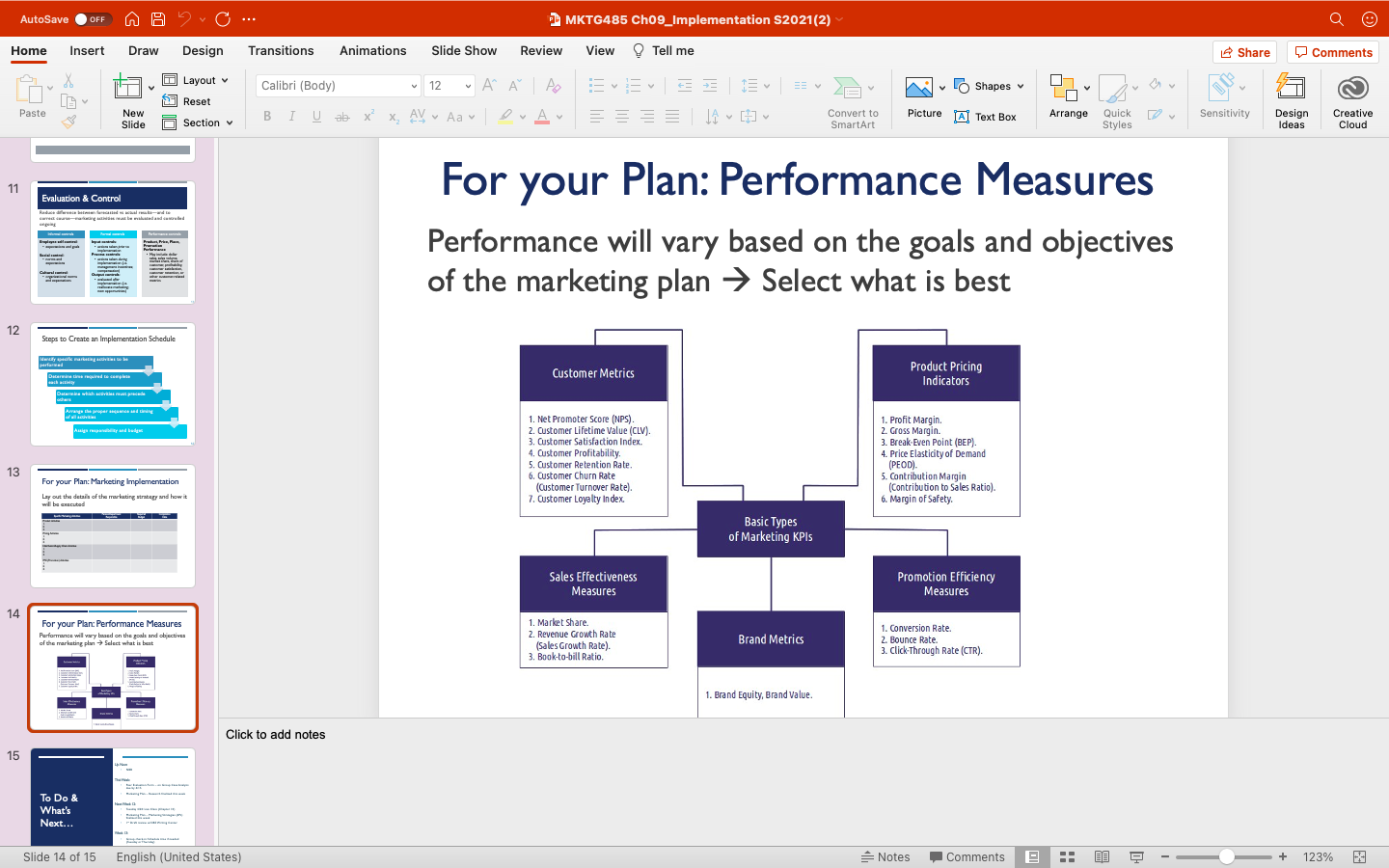
Task: Open Comments button at top right
Action: pos(1333,52)
